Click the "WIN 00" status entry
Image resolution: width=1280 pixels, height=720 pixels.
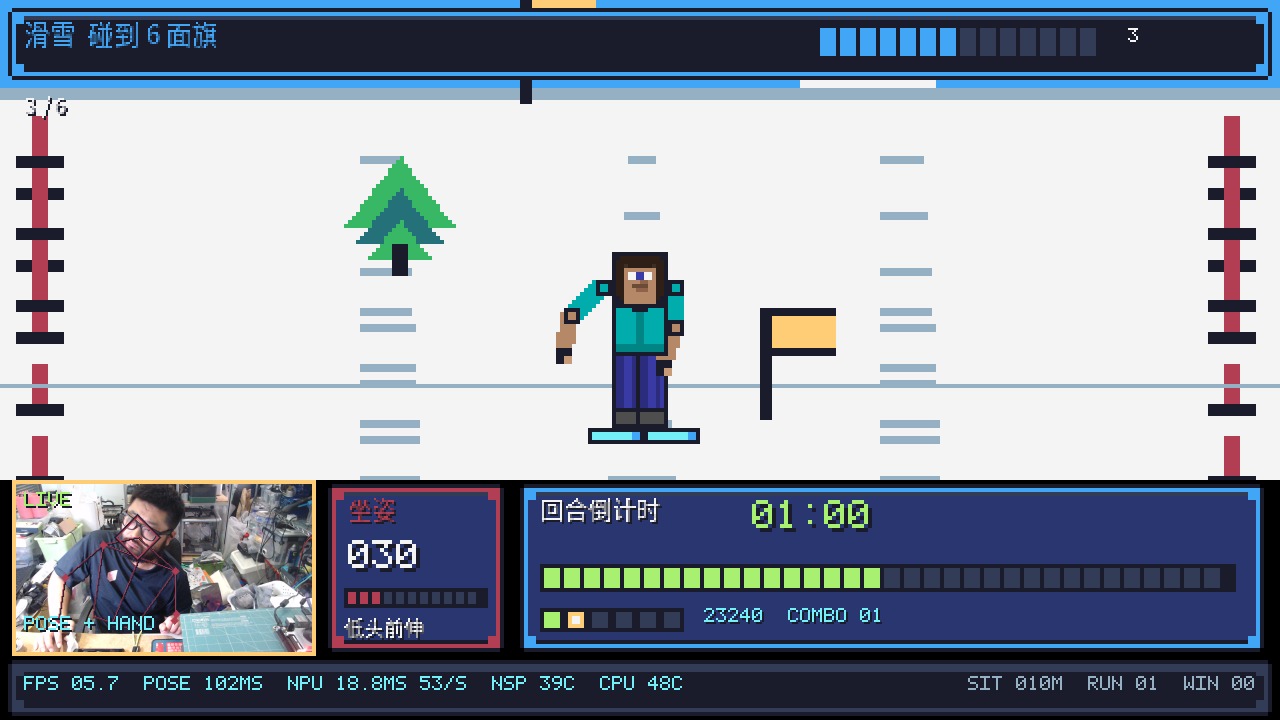tap(1218, 683)
